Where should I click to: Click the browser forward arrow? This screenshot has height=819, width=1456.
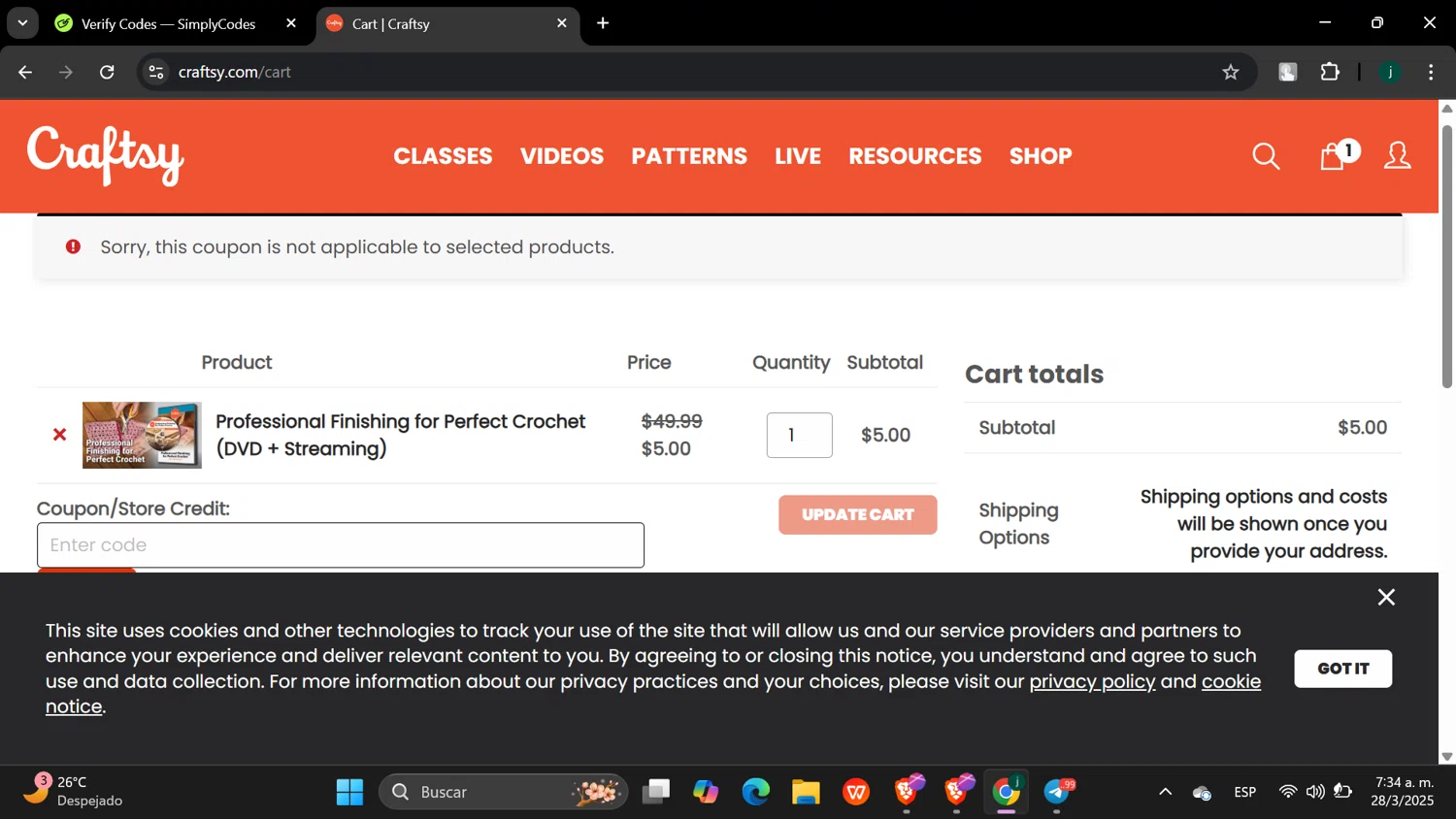66,72
